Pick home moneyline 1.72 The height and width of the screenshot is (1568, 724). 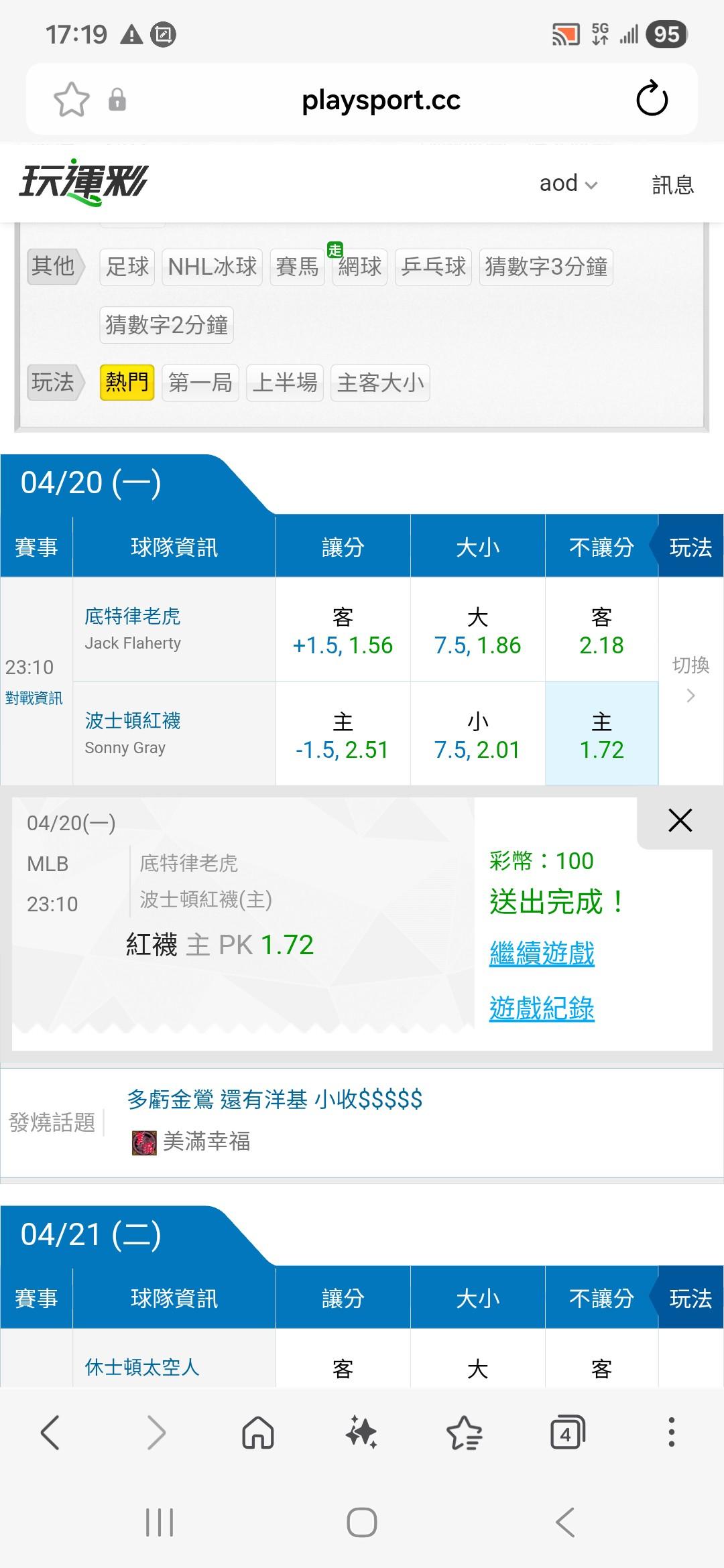601,734
